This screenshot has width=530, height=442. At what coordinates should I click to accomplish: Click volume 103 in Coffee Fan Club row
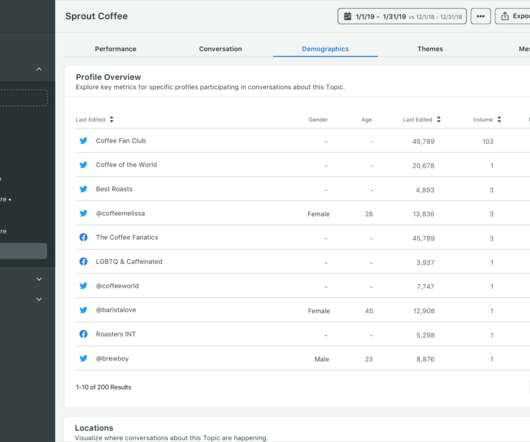(488, 141)
